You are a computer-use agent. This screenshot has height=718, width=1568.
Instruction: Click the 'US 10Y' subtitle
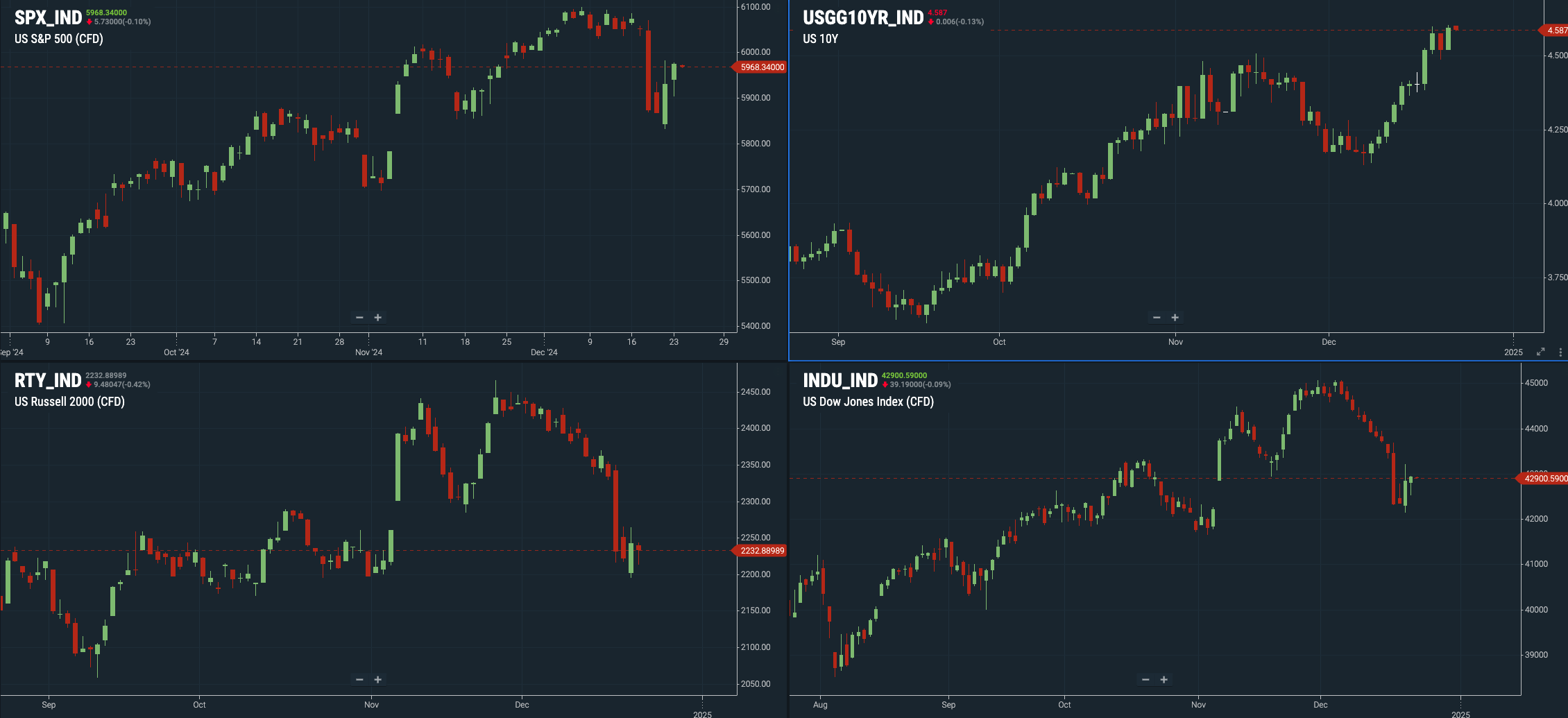820,39
